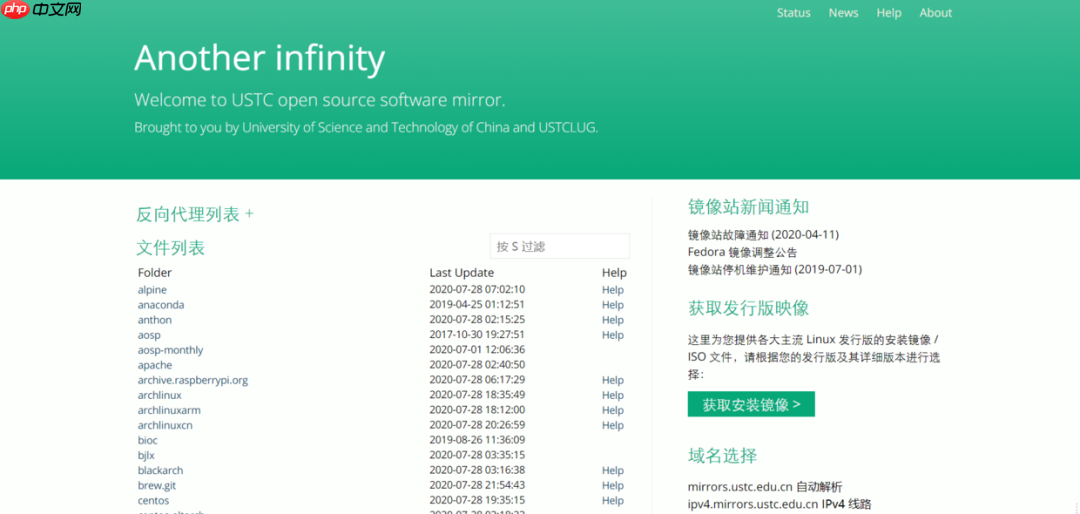This screenshot has height=514, width=1080.
Task: Click the 文件列表 heading
Action: click(x=170, y=248)
